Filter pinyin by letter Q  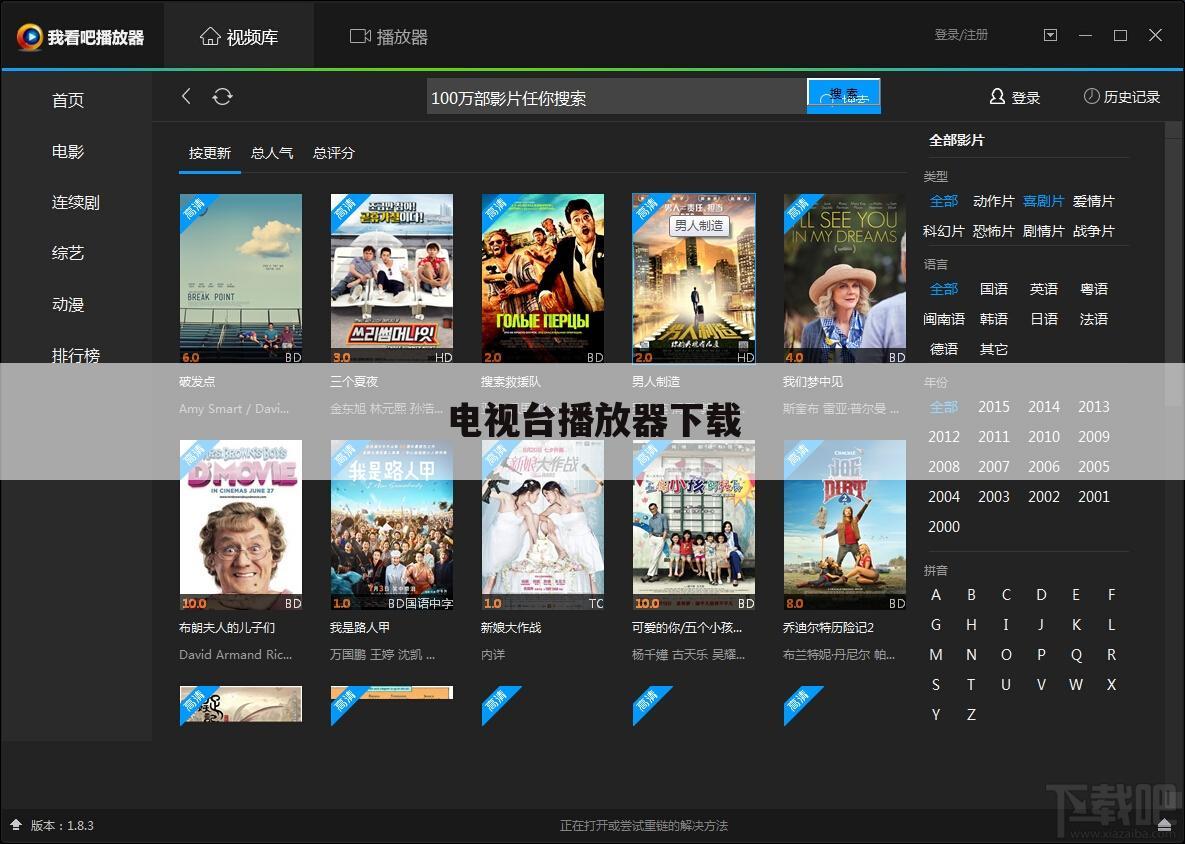tap(1076, 655)
